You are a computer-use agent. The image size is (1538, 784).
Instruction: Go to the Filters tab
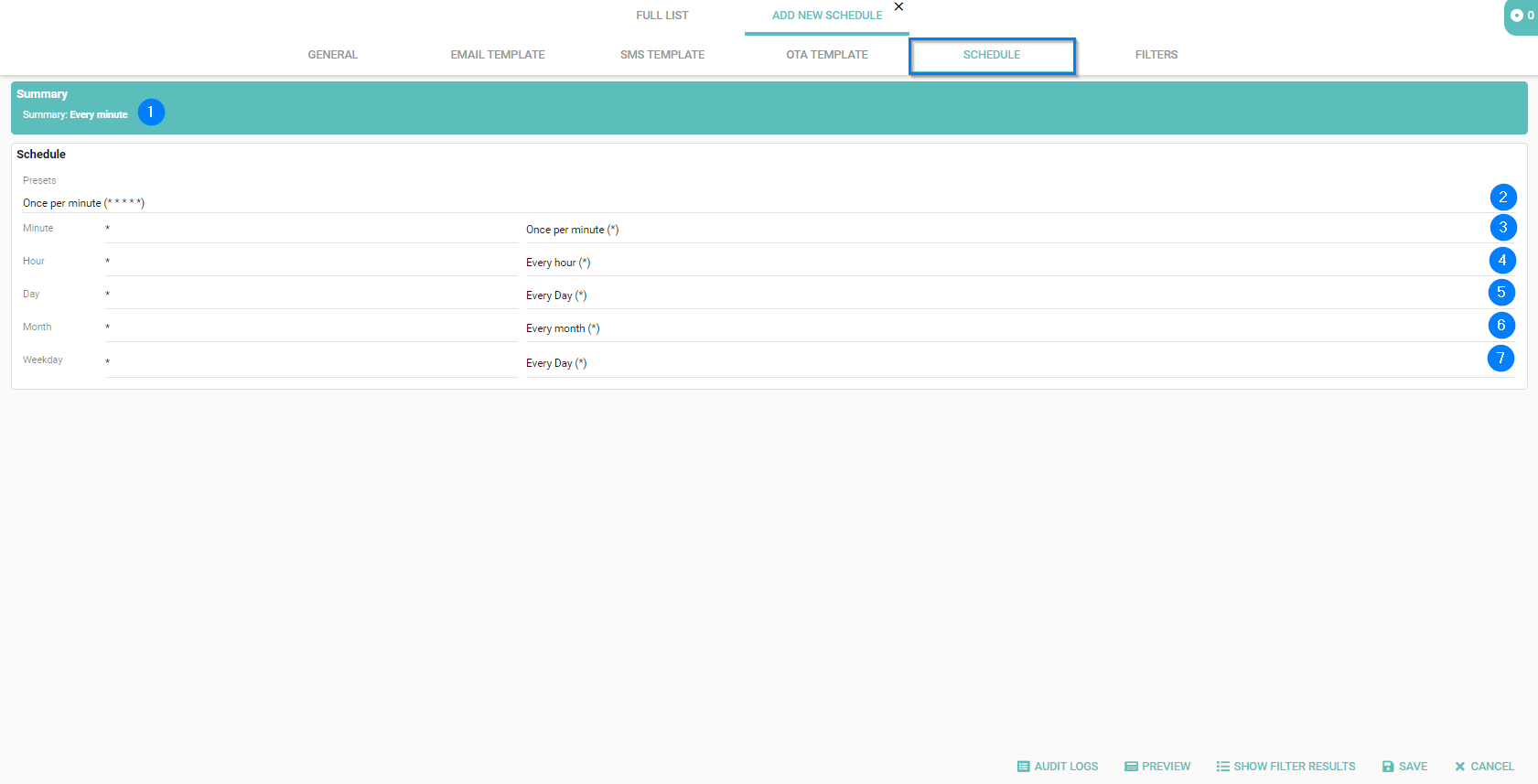coord(1156,55)
